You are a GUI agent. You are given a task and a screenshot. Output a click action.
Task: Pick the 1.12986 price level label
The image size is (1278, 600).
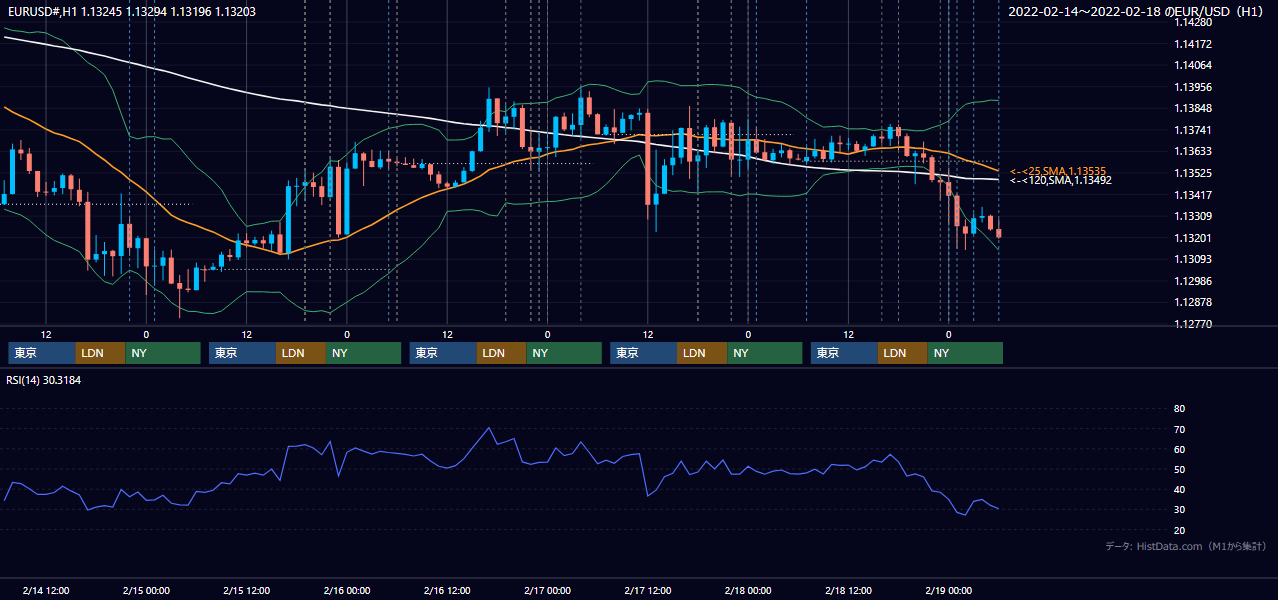pos(1192,281)
